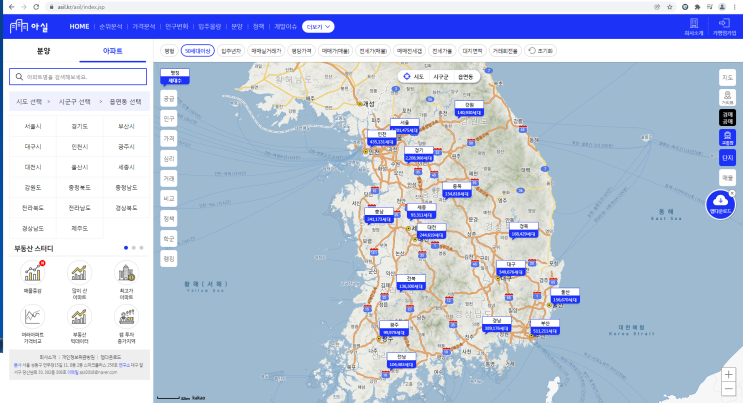Expand the 시도 선택 step selector

tap(29, 101)
